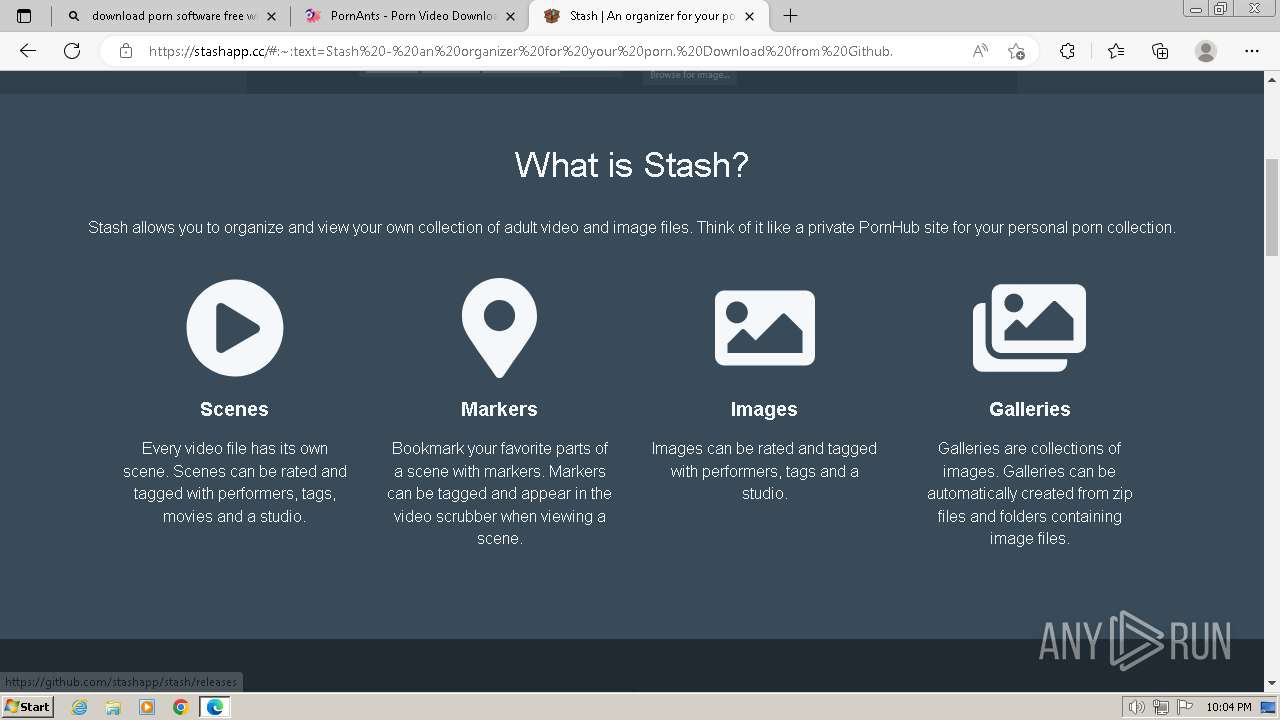Viewport: 1280px width, 720px height.
Task: View site information via the lock icon
Action: [x=126, y=51]
